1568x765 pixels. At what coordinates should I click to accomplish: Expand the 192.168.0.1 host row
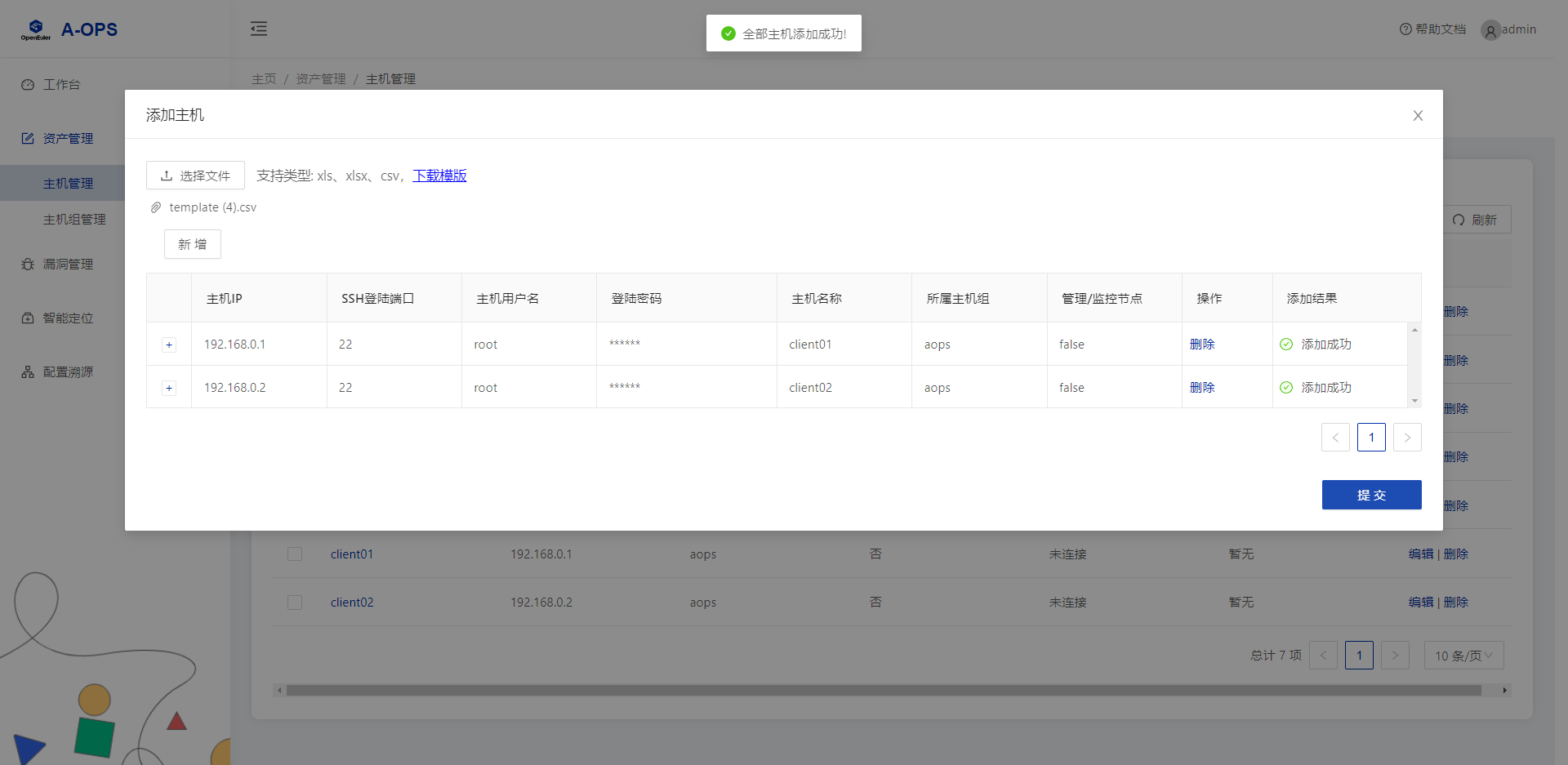click(169, 345)
